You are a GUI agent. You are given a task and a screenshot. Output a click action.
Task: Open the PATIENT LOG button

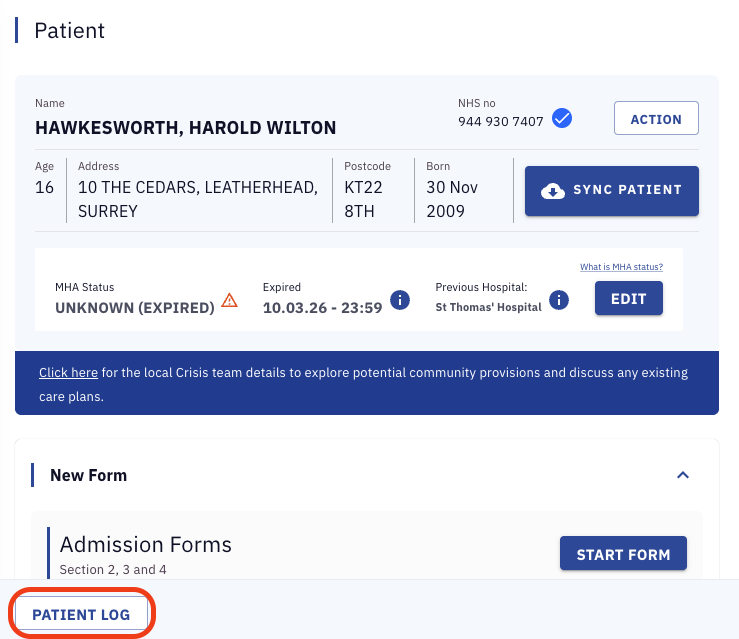[81, 614]
